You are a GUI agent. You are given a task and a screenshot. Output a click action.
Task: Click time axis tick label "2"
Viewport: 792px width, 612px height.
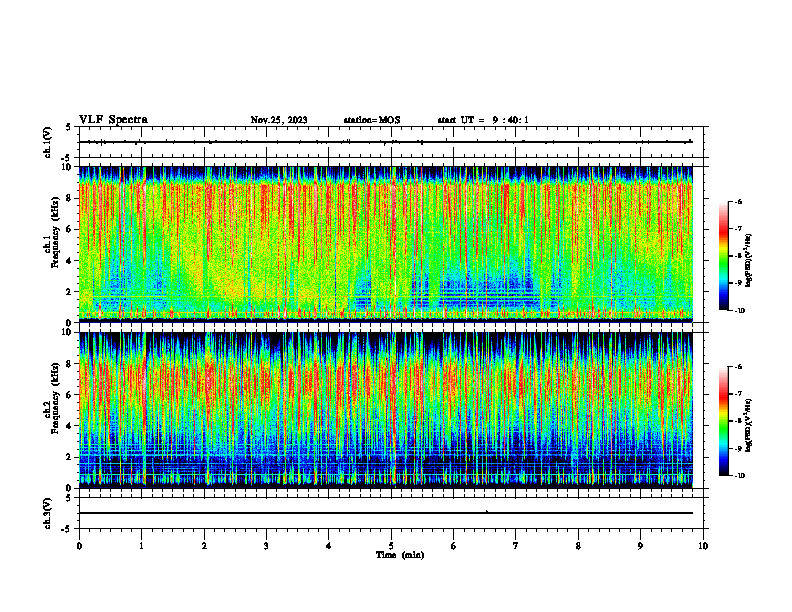204,546
